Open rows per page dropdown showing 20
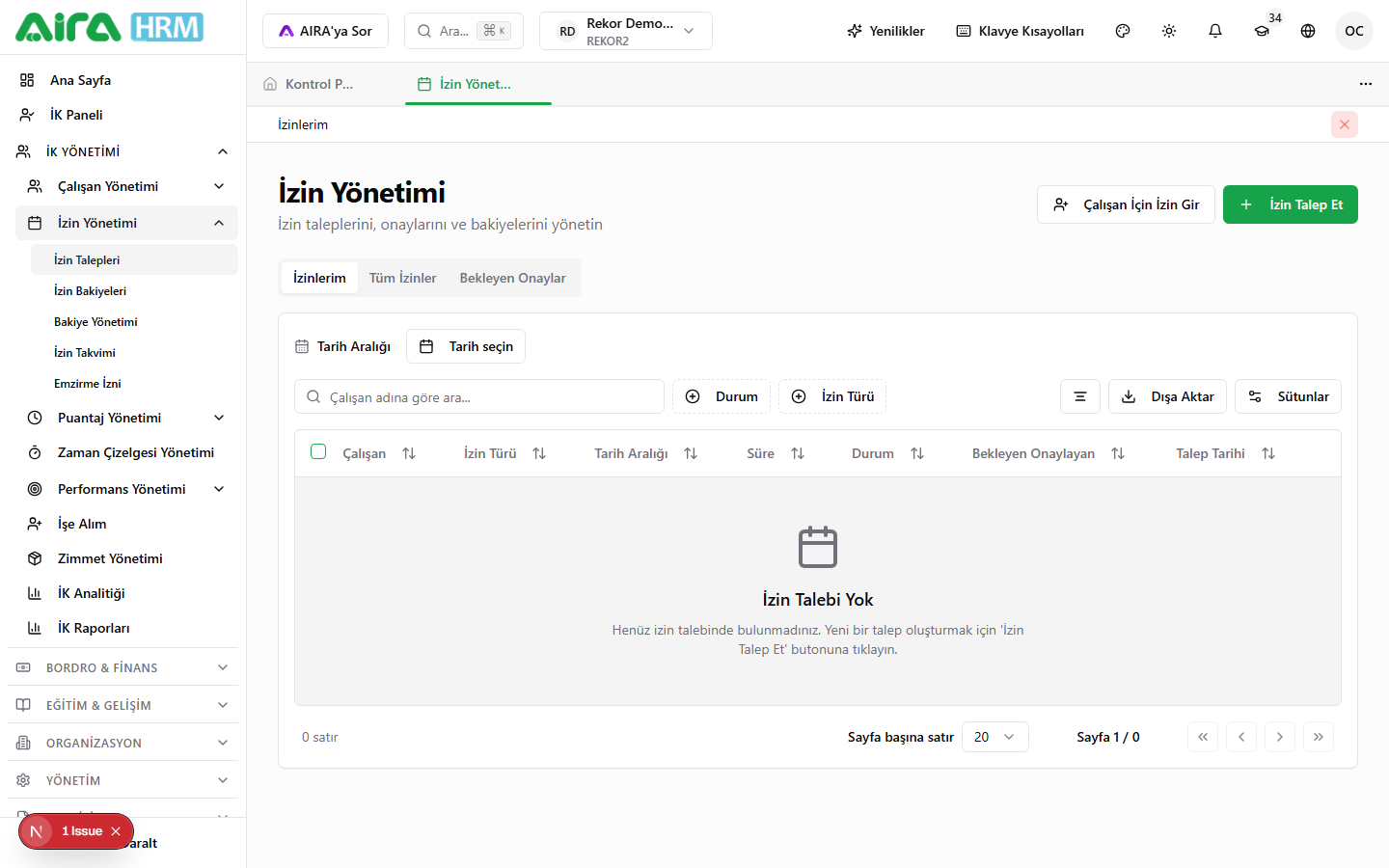 [995, 737]
